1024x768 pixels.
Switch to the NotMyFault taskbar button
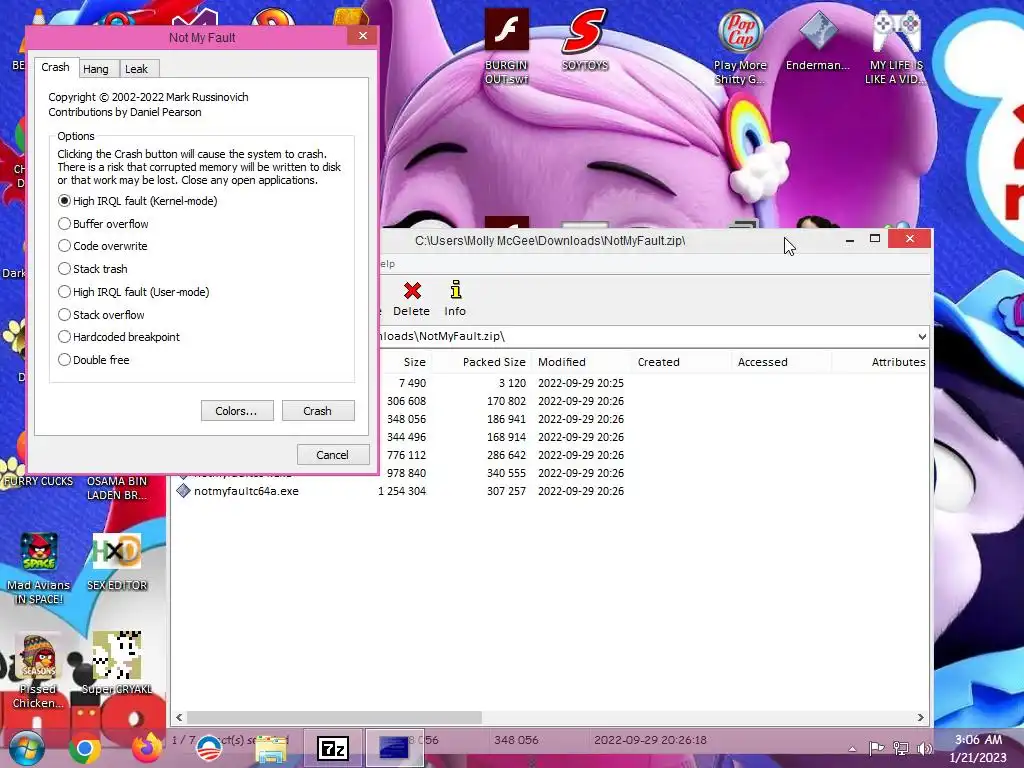tap(394, 748)
